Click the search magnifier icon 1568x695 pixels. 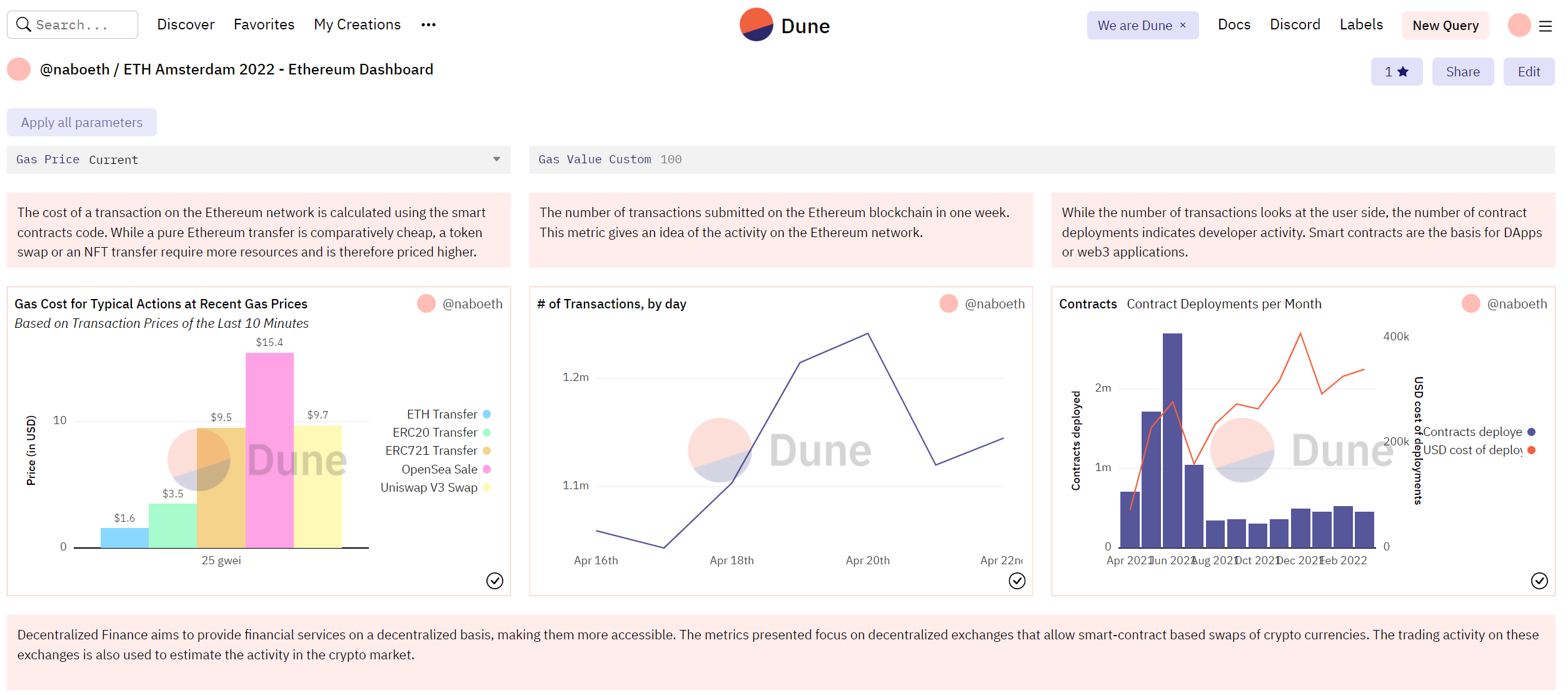(23, 24)
